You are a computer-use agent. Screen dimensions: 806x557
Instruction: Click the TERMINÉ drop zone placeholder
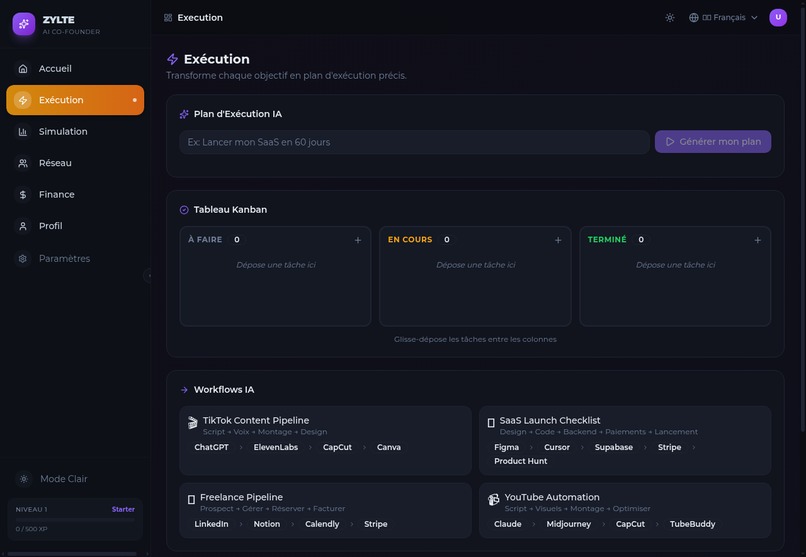pos(675,265)
